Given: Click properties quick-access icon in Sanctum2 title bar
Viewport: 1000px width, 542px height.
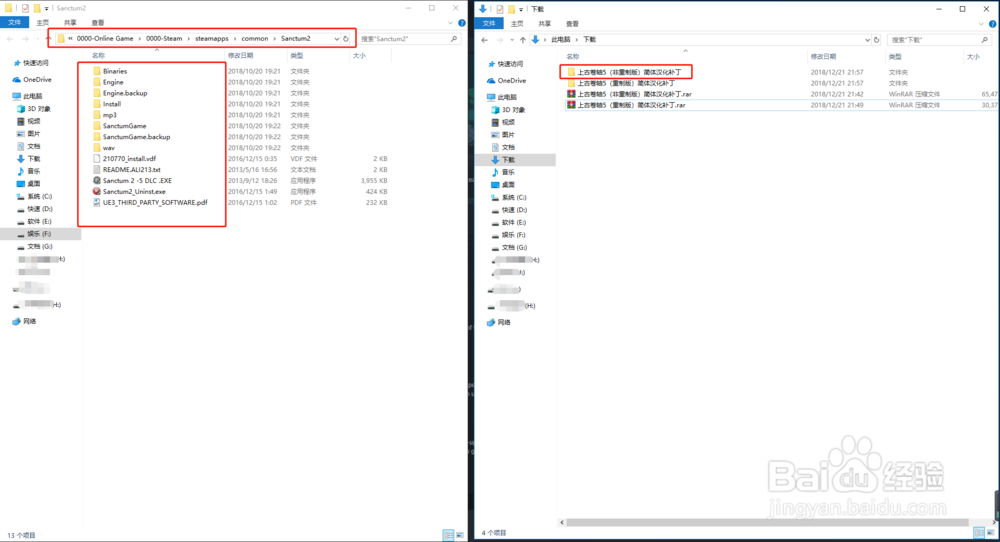Looking at the screenshot, I should (x=25, y=8).
